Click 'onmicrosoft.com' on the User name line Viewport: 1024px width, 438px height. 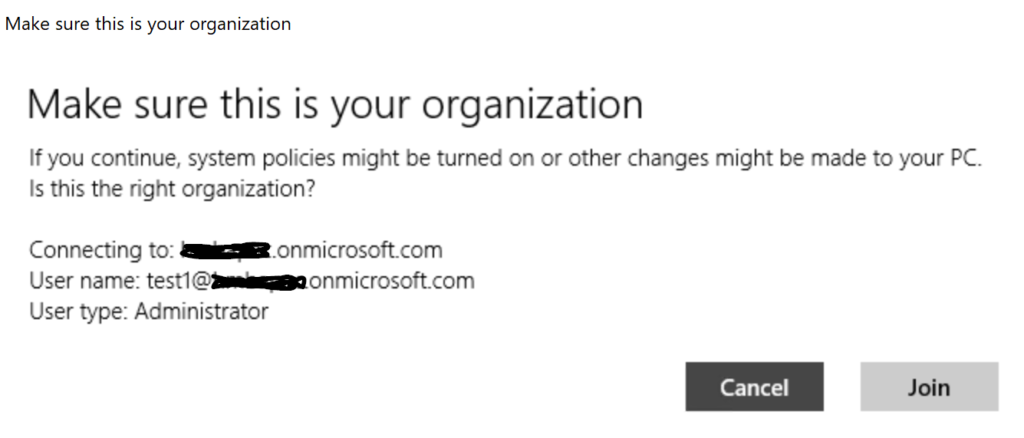(x=391, y=281)
